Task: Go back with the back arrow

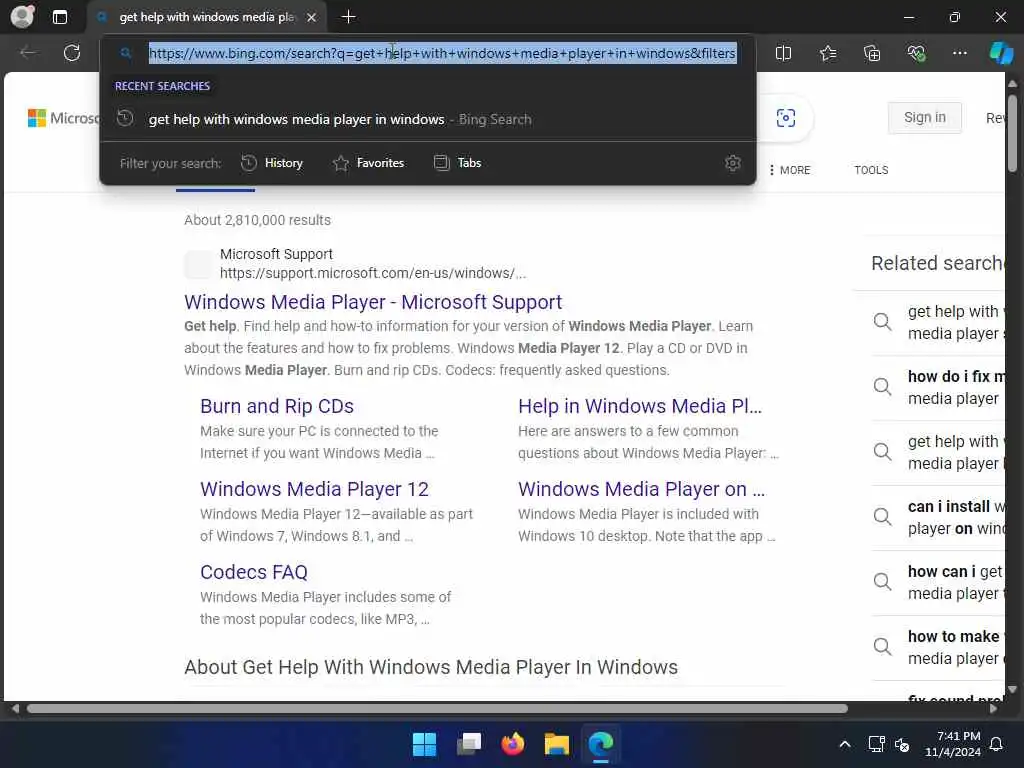Action: coord(28,52)
